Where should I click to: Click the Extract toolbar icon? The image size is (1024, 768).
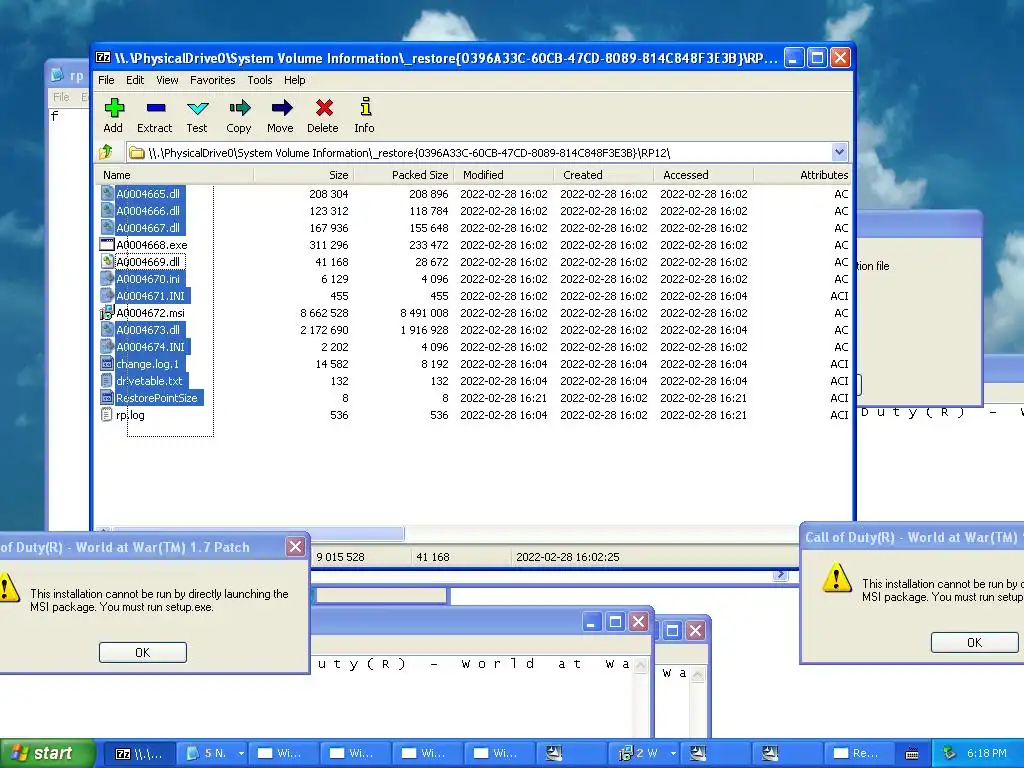coord(155,108)
